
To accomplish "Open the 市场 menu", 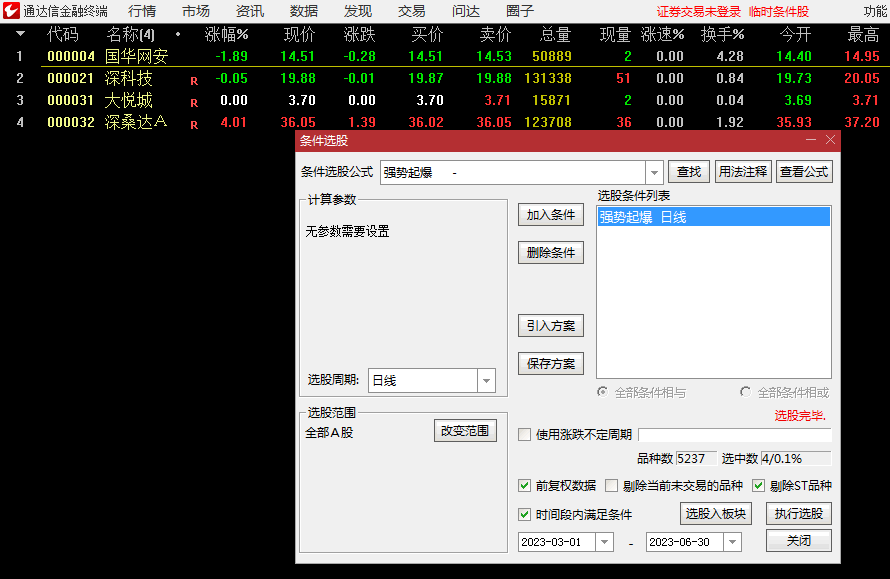I will (196, 11).
